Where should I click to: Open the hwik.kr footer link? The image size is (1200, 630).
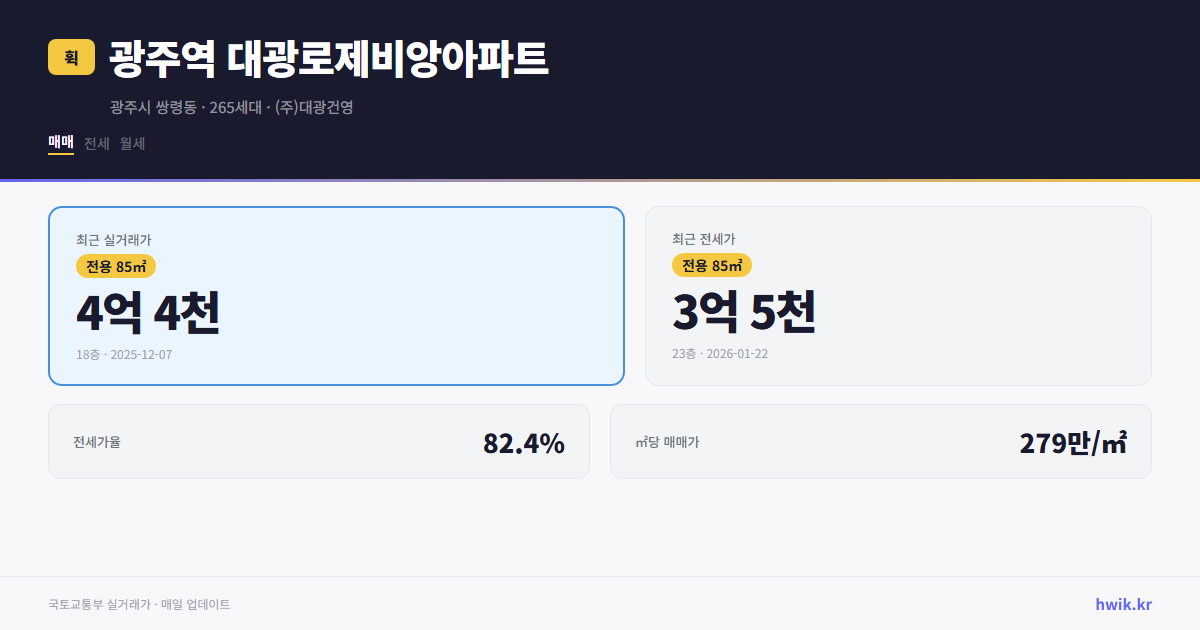(x=1122, y=604)
